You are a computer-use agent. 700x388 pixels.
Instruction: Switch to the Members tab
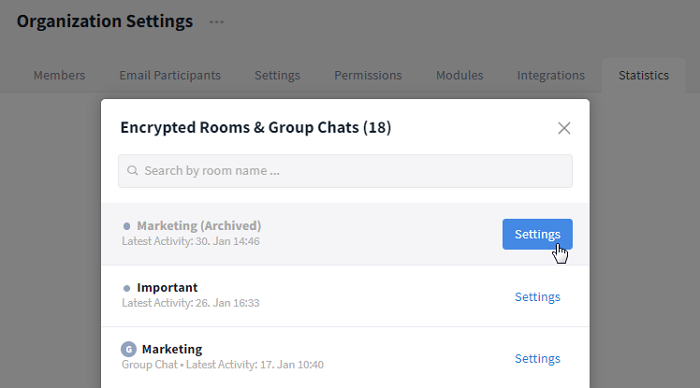59,75
